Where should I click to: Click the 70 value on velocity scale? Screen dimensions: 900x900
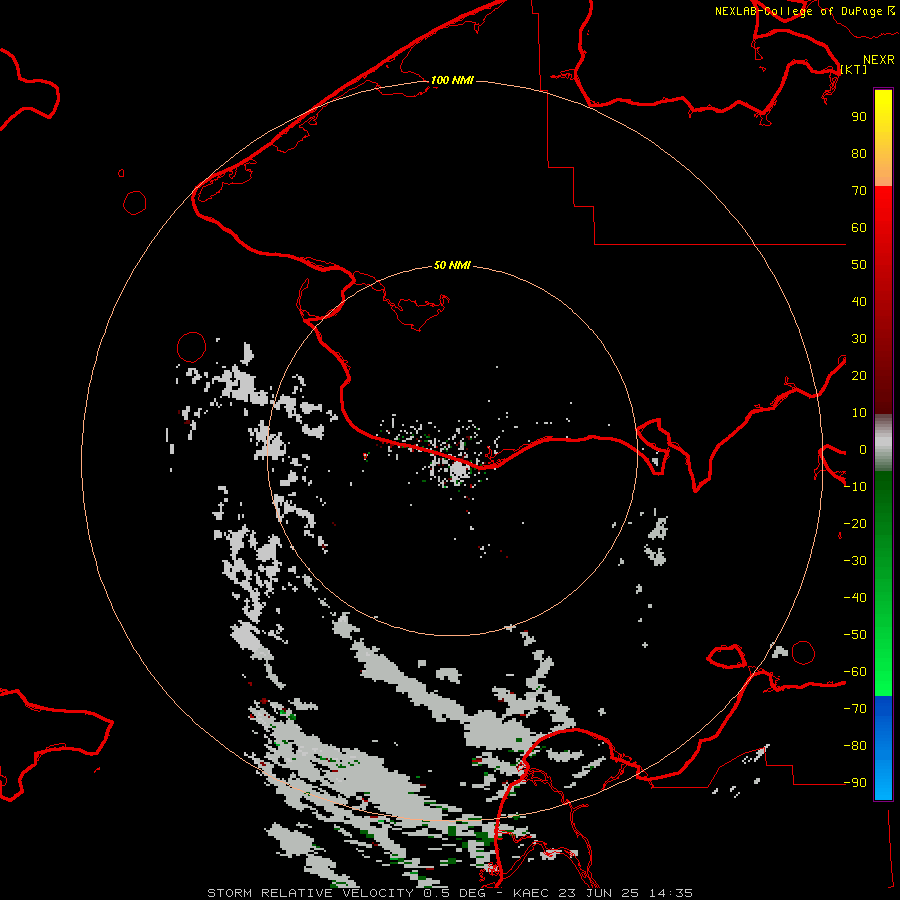coord(859,191)
